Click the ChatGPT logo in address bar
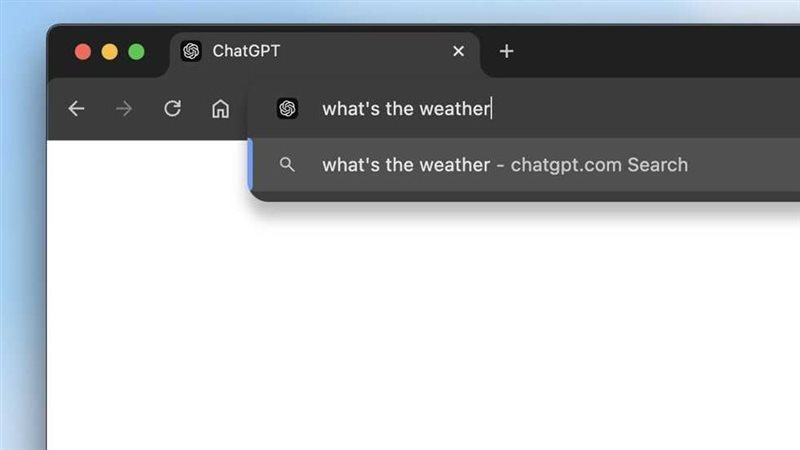This screenshot has width=800, height=450. pyautogui.click(x=287, y=108)
